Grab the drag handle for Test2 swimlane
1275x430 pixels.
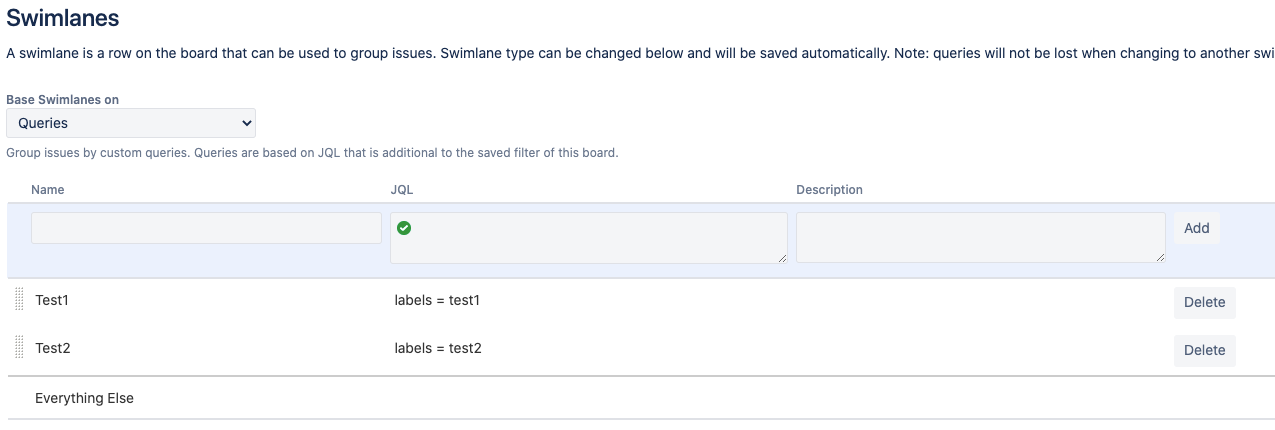(19, 347)
